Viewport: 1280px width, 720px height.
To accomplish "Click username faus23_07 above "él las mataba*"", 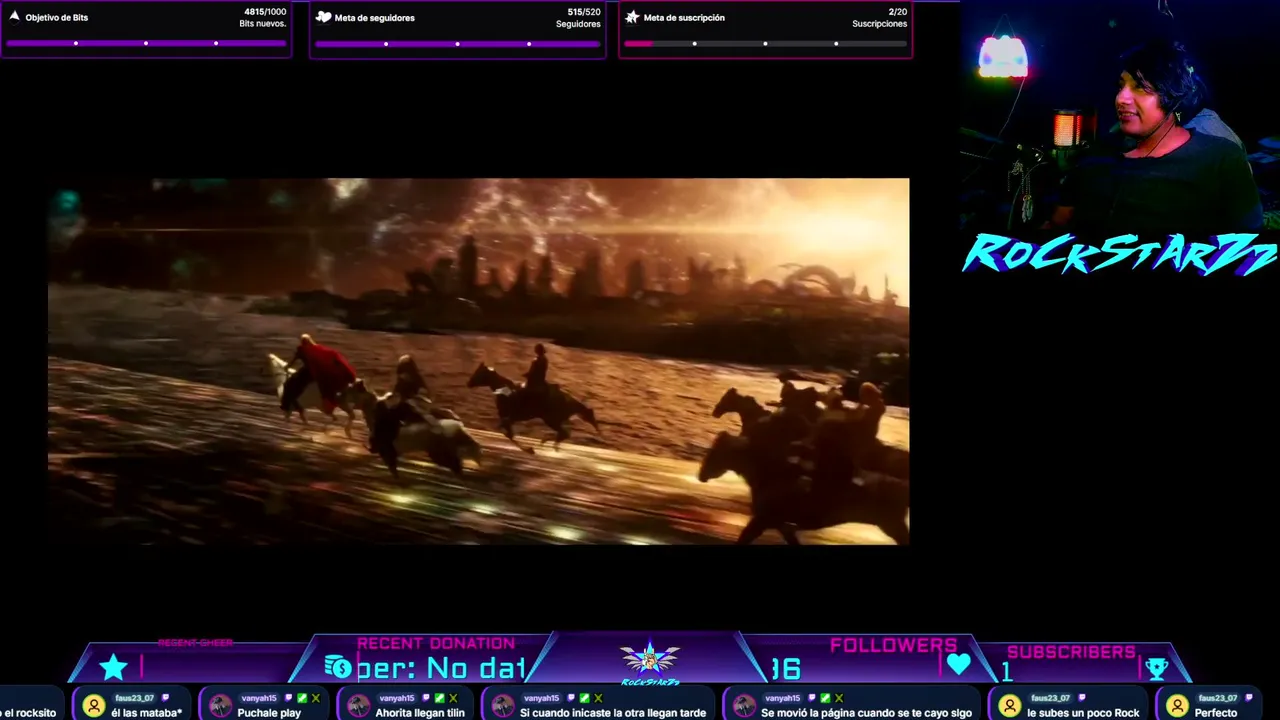I will (x=135, y=698).
